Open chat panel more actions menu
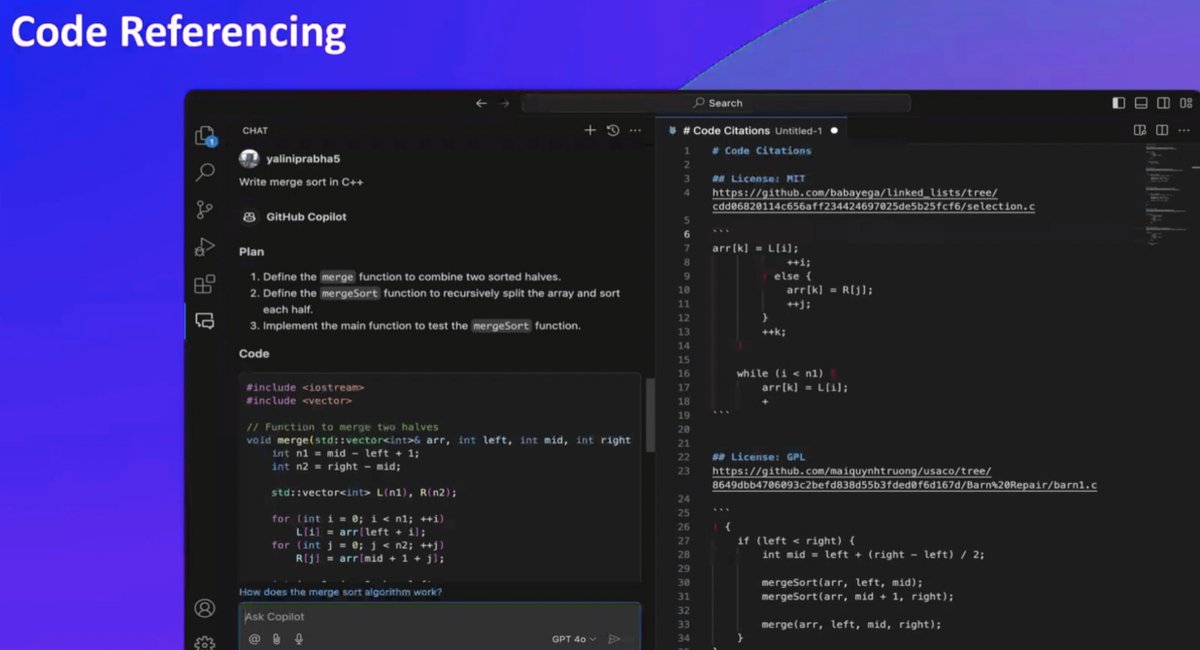This screenshot has height=650, width=1200. click(635, 130)
